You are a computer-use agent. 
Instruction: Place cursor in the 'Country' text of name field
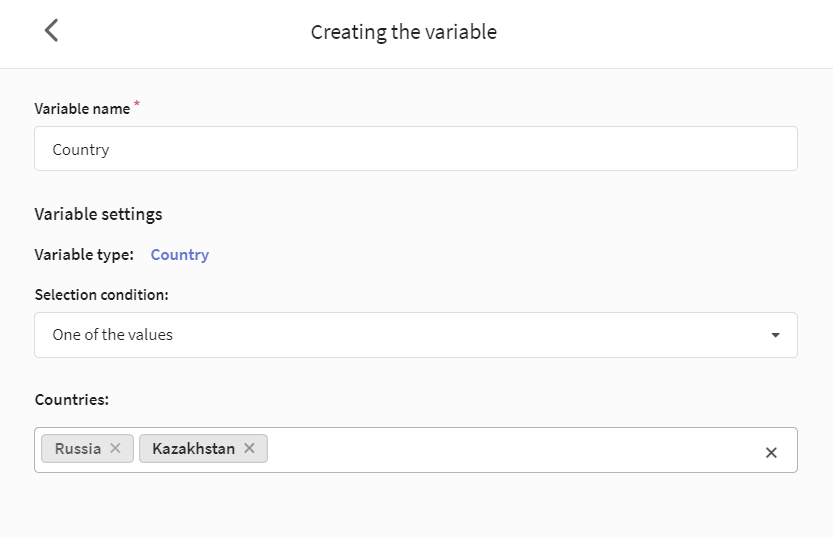pyautogui.click(x=81, y=150)
